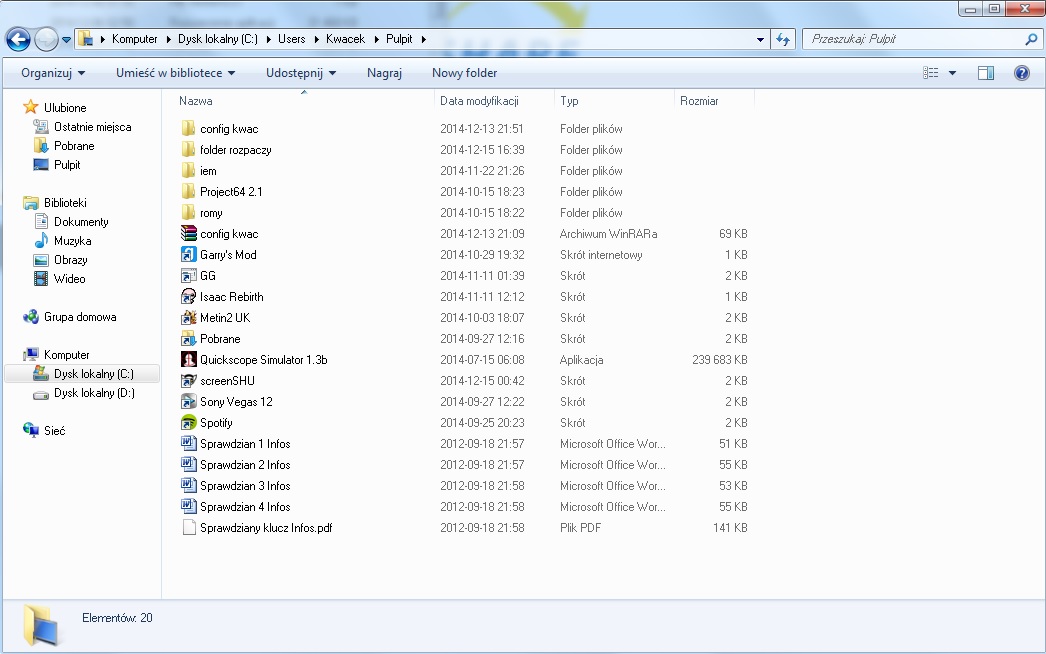The height and width of the screenshot is (654, 1046).
Task: Select Grupa domowa in sidebar
Action: tap(79, 317)
